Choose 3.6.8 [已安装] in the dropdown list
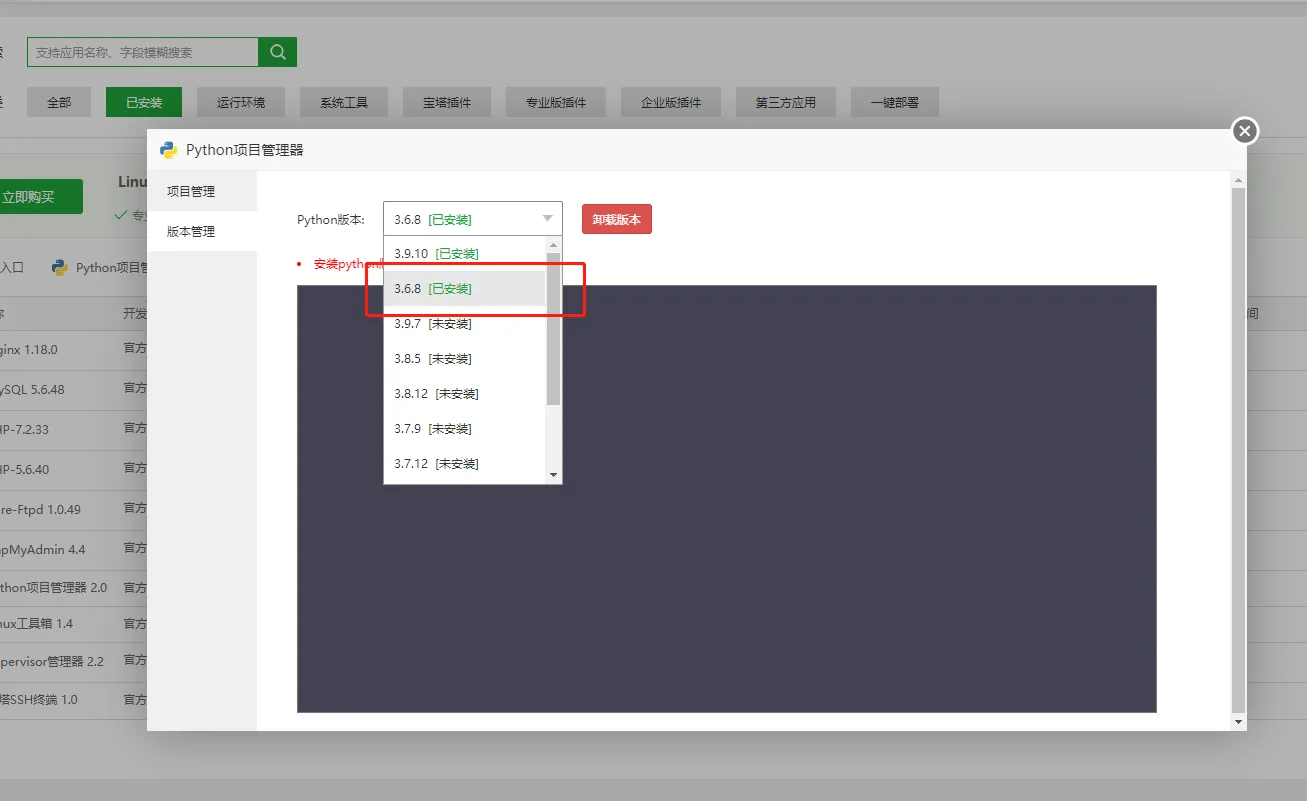1307x801 pixels. tap(465, 289)
